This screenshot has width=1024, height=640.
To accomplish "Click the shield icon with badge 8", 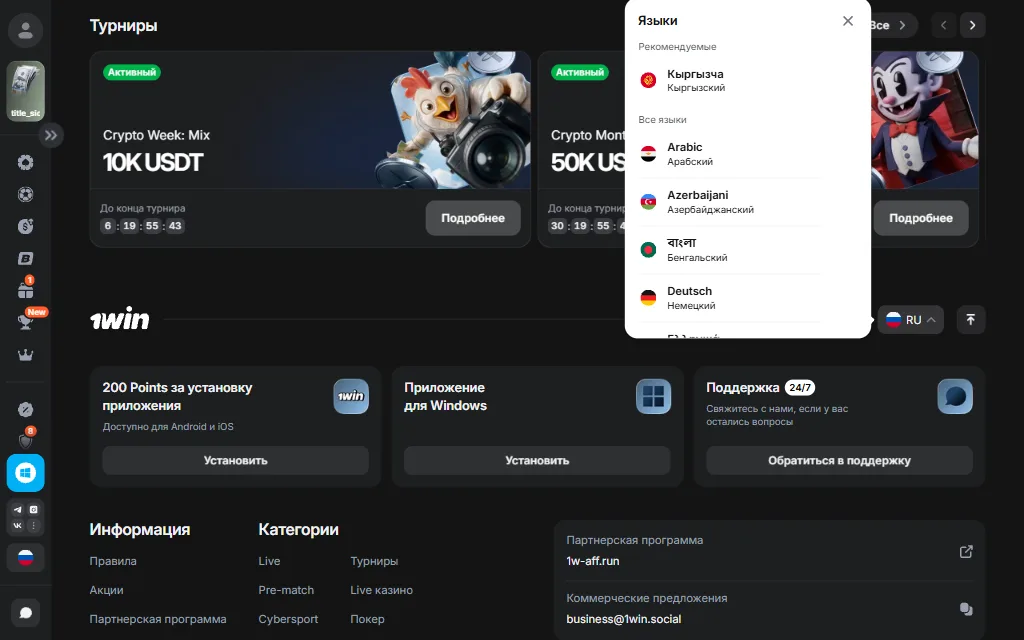I will pos(25,440).
